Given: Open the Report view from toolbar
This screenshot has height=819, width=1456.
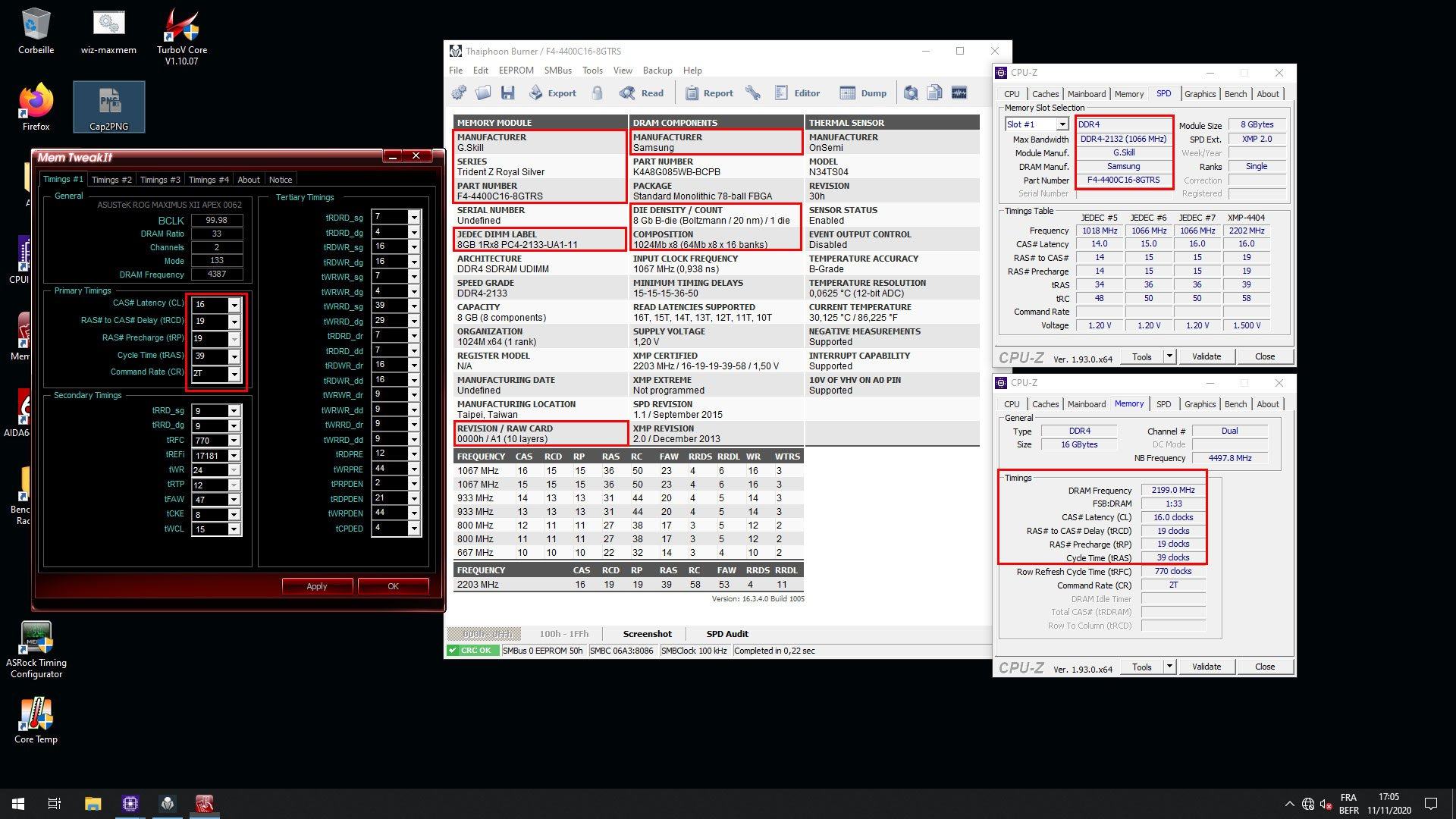Looking at the screenshot, I should pos(709,93).
